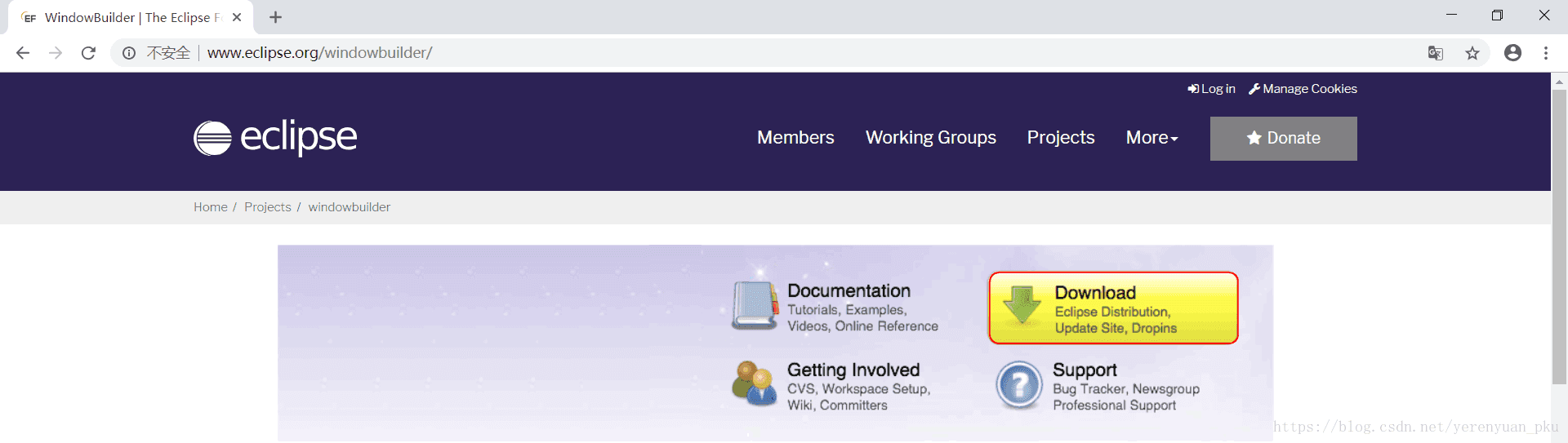
Task: Go to Home in breadcrumb
Action: click(x=211, y=207)
